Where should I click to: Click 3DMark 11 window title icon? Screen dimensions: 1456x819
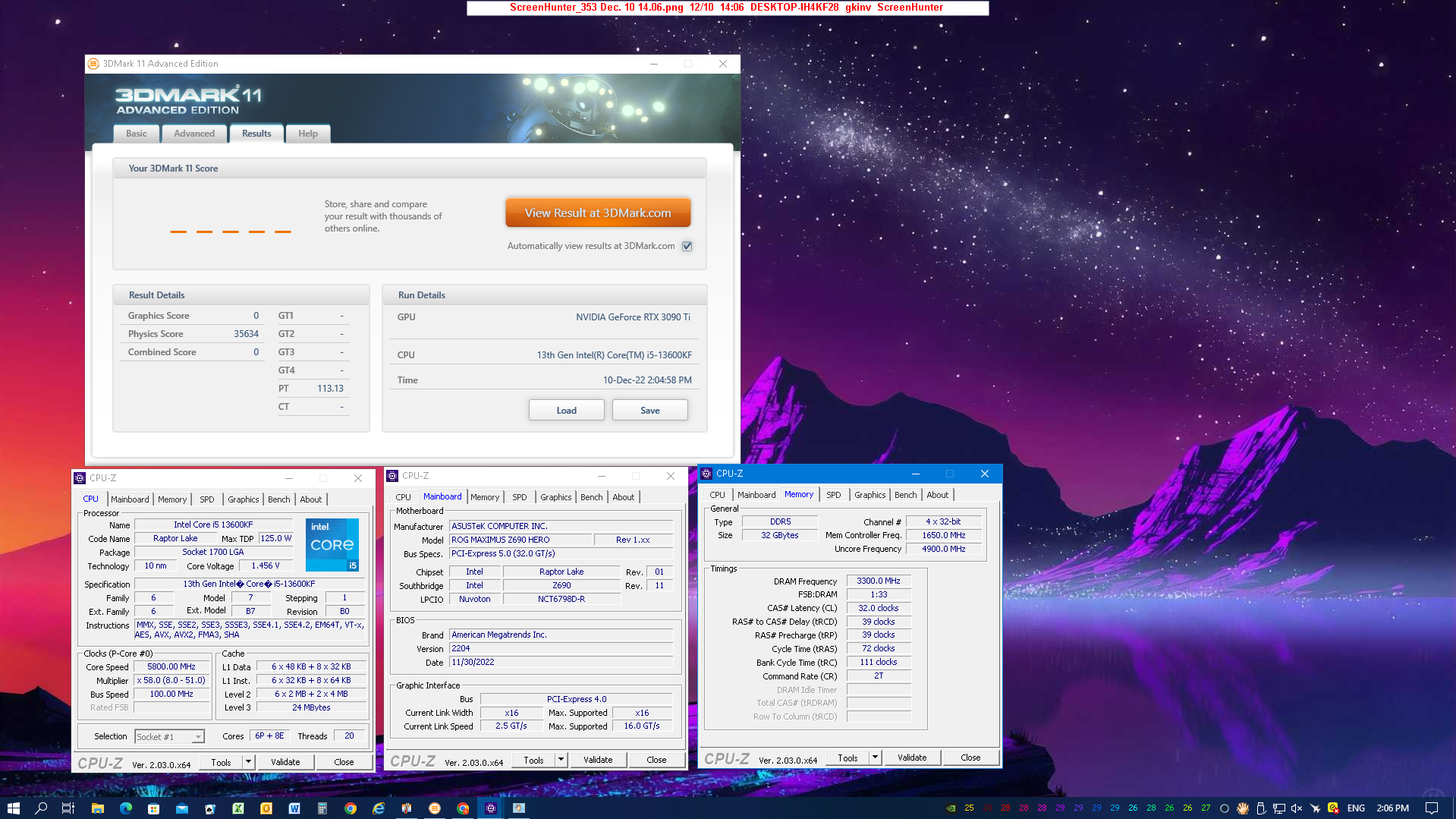(93, 64)
